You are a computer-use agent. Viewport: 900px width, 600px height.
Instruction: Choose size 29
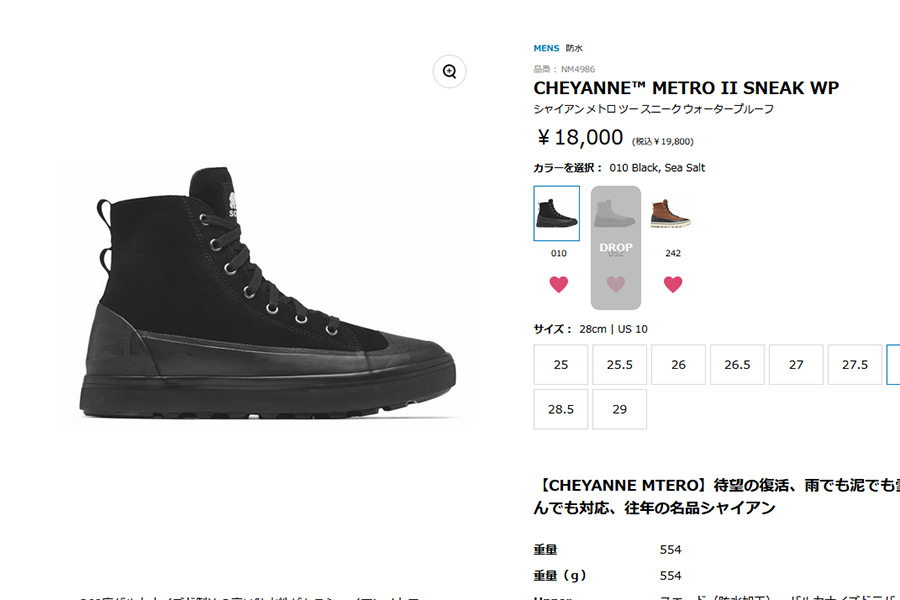pos(619,409)
